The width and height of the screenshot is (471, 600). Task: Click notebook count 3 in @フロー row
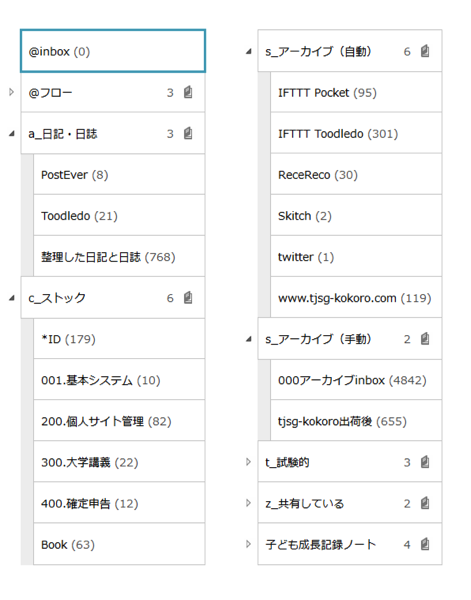point(170,93)
